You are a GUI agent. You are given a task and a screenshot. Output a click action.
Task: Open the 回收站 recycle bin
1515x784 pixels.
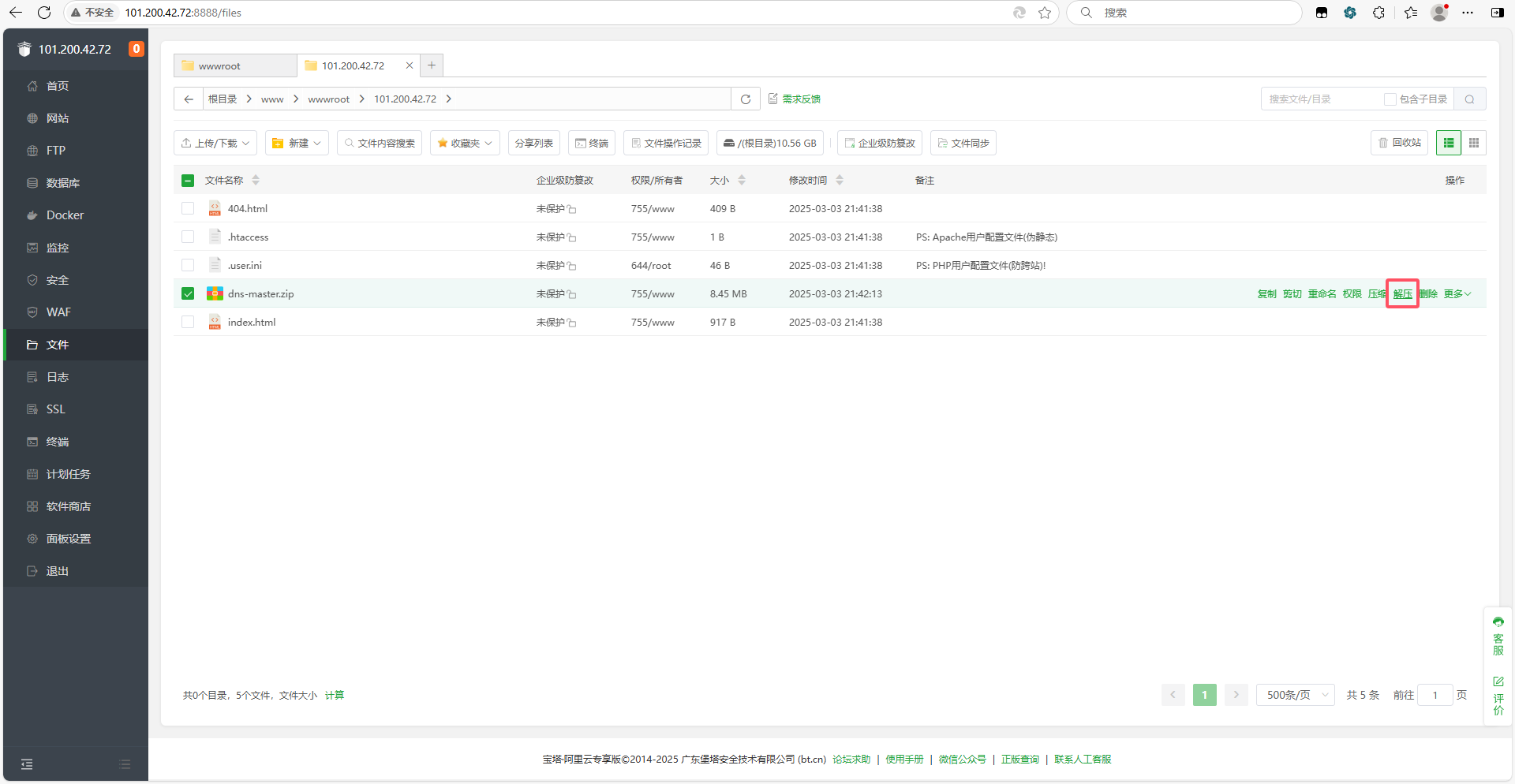click(x=1399, y=143)
